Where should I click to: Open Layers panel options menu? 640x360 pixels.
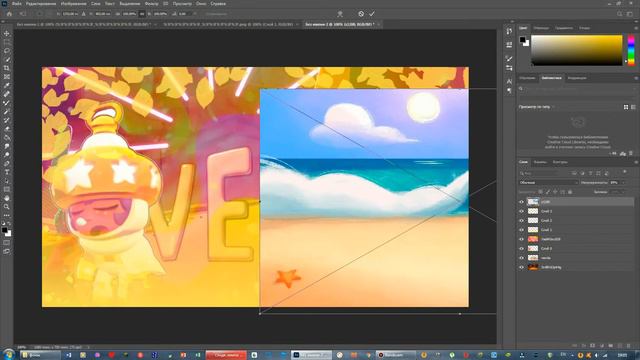point(636,162)
